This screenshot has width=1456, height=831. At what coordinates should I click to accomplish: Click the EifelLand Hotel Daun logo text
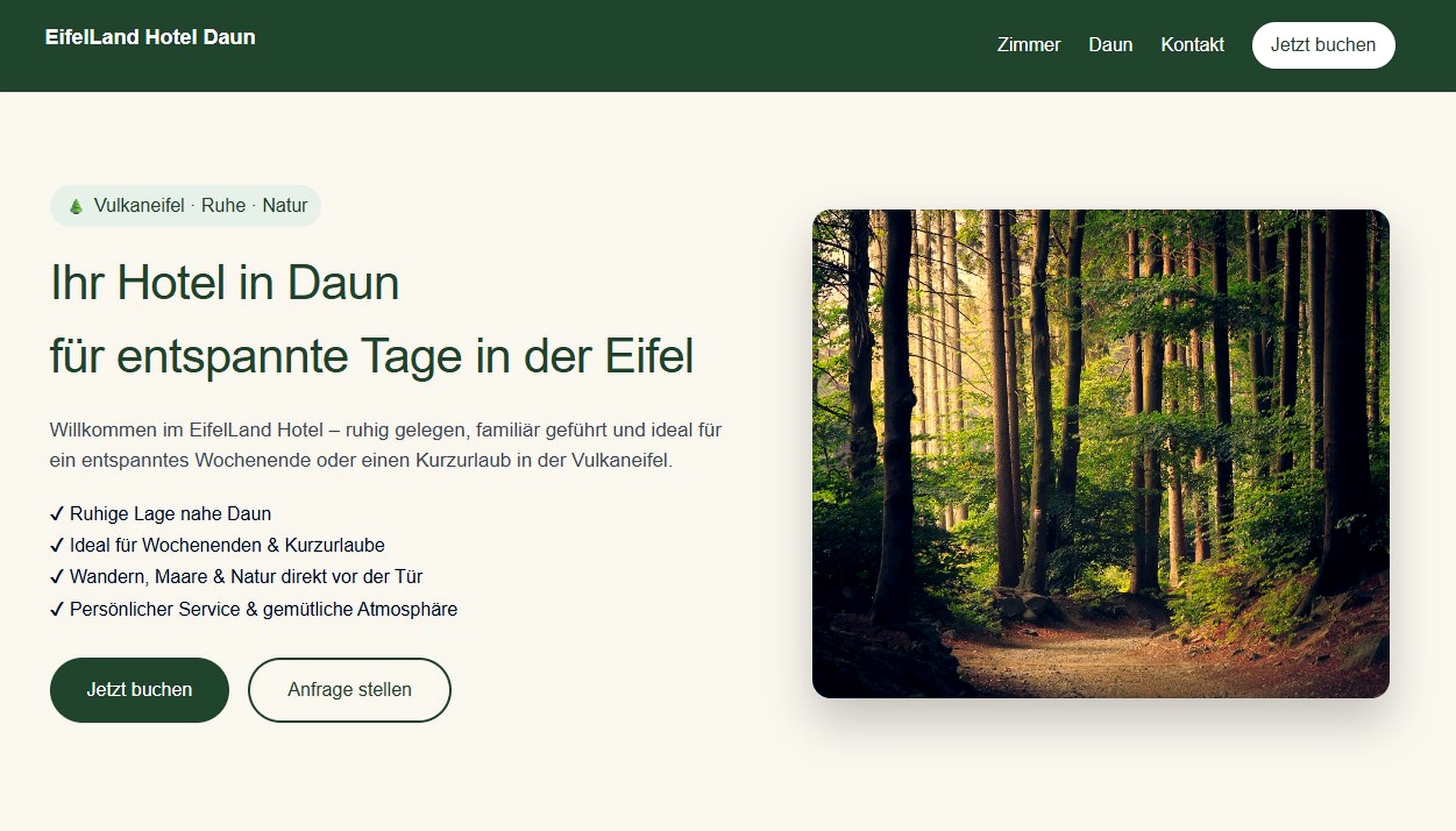[x=150, y=37]
